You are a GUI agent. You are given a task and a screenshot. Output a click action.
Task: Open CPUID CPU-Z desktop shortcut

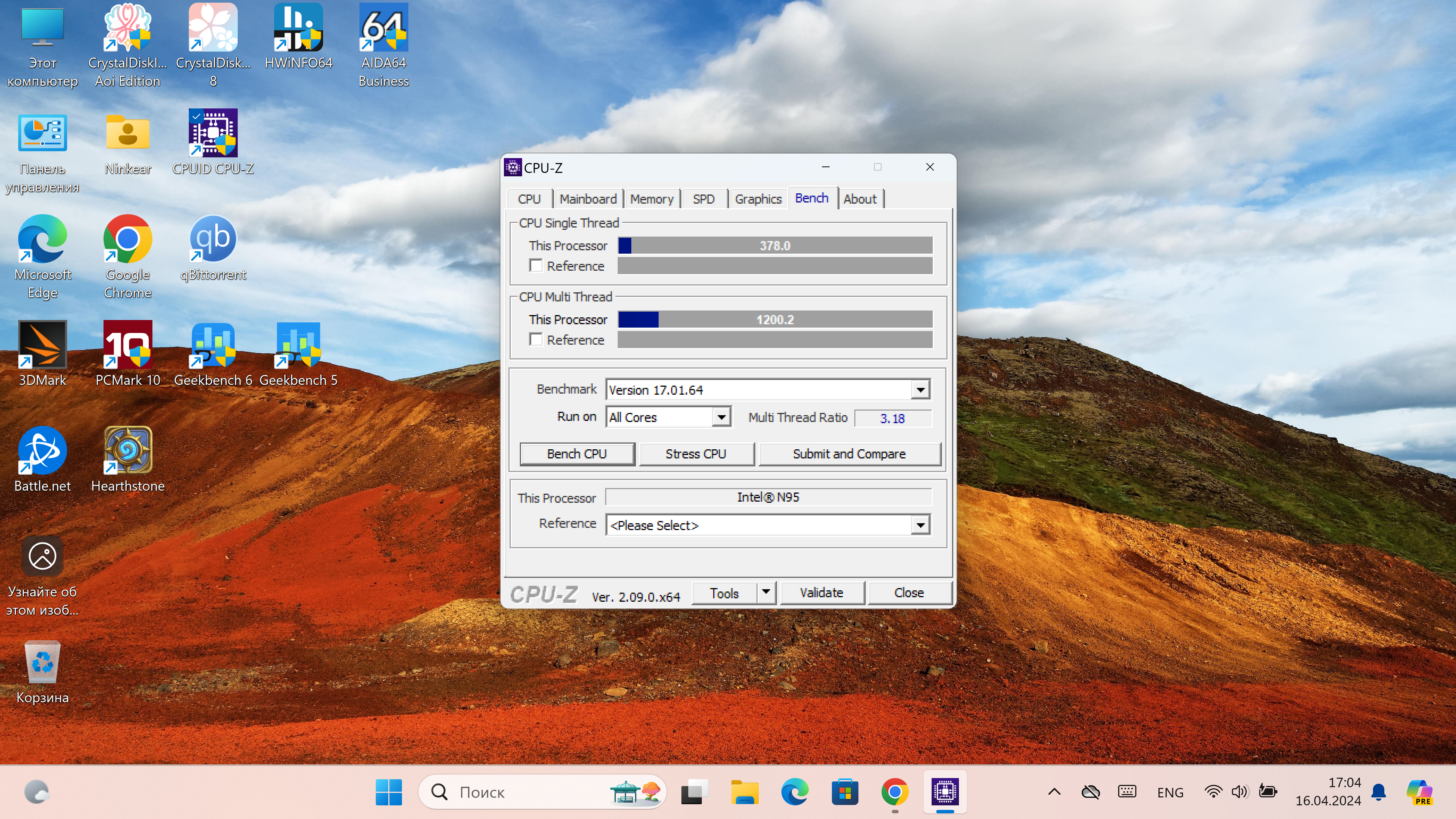click(212, 133)
